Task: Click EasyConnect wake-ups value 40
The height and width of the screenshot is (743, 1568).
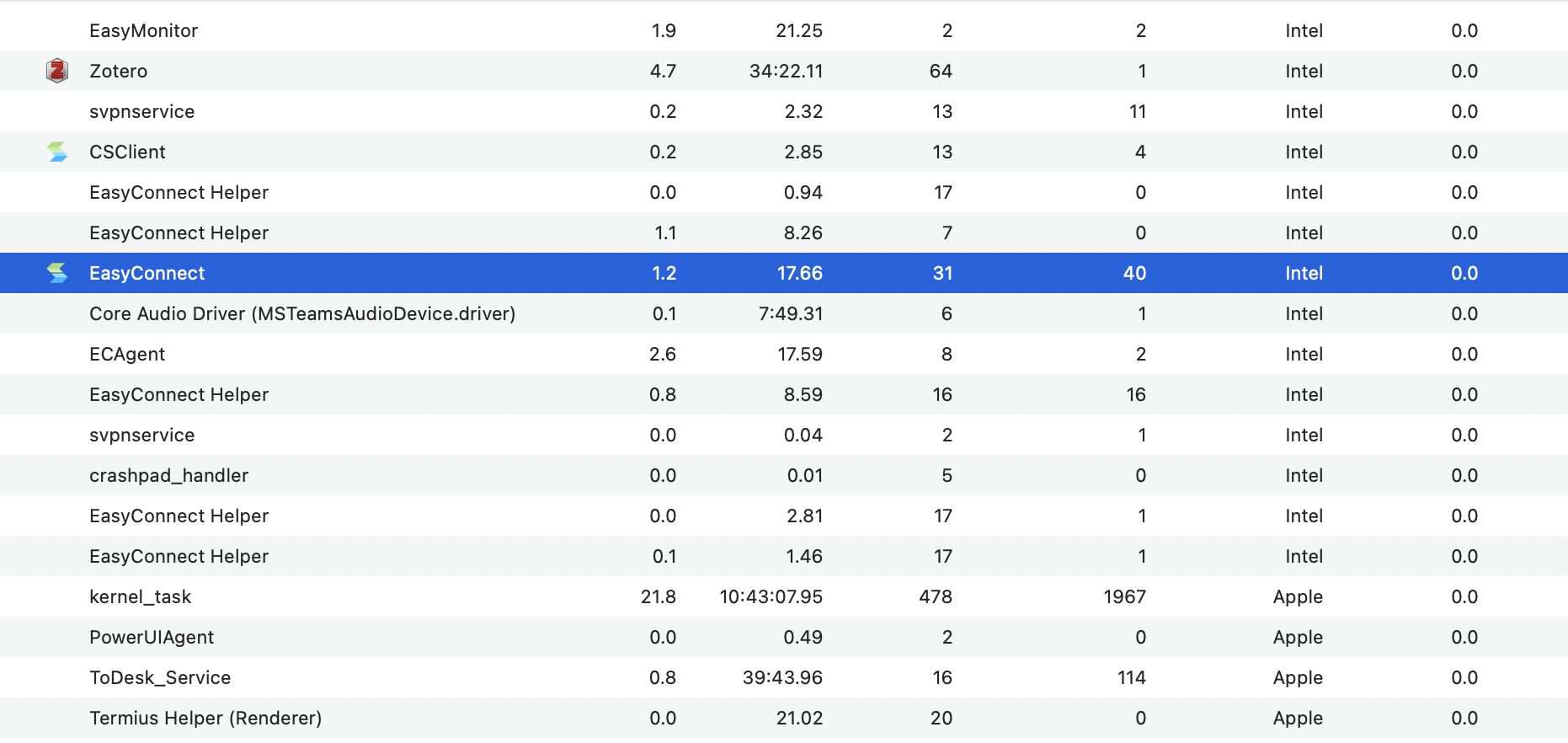Action: click(x=1134, y=273)
